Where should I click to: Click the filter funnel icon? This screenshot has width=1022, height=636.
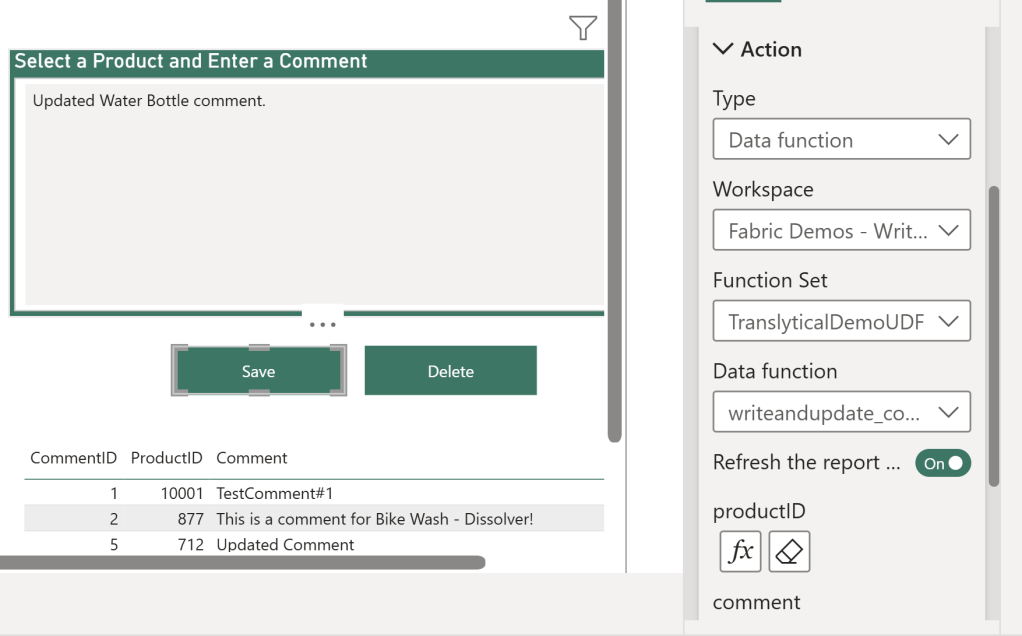[x=583, y=28]
